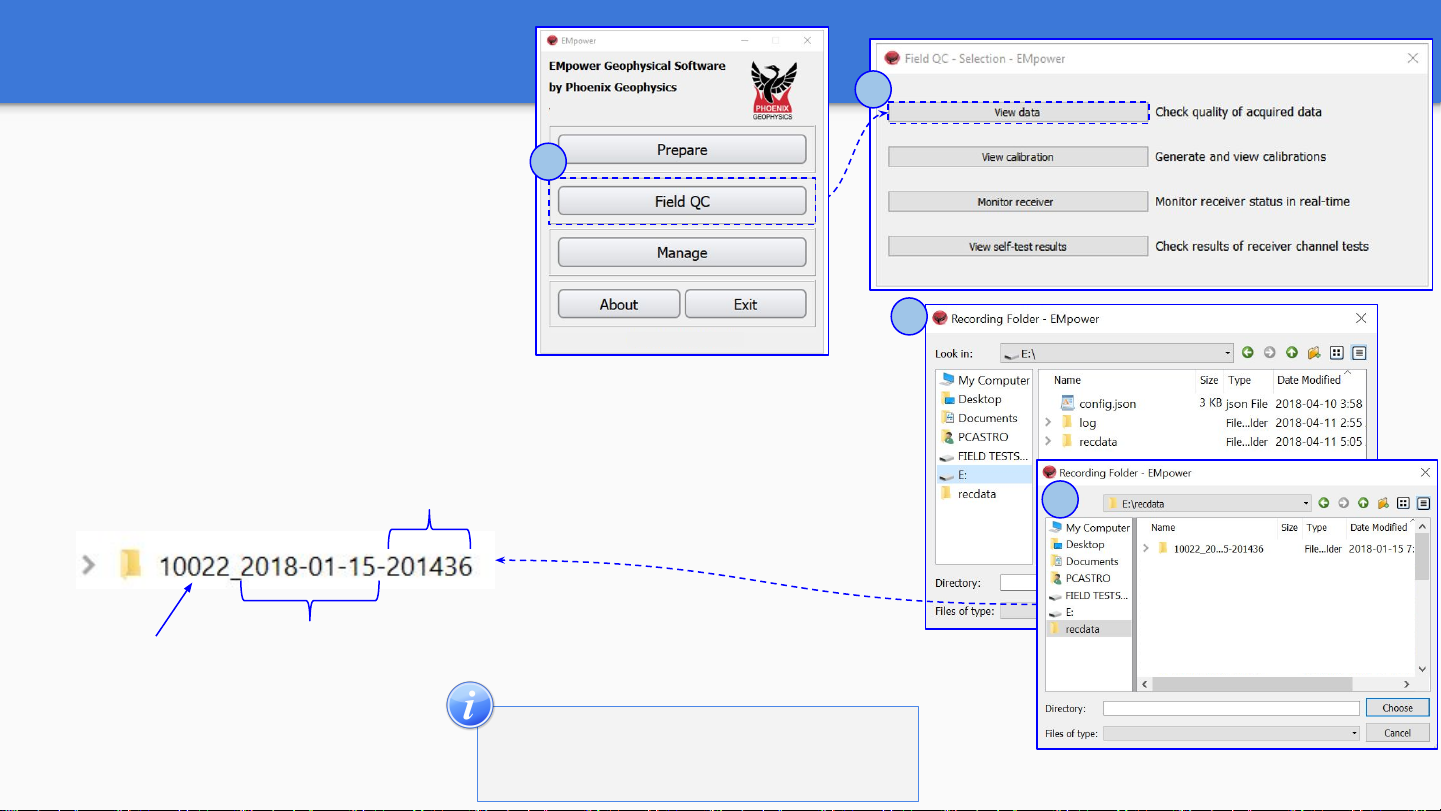Enable detail view in E:\recdata dialog
Viewport: 1441px width, 811px height.
tap(1423, 503)
